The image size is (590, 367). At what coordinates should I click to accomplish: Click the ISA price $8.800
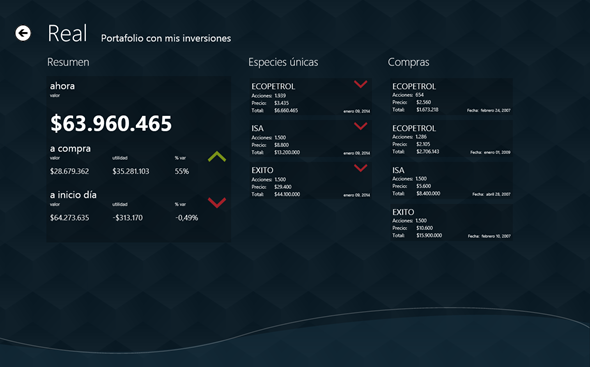click(x=281, y=145)
